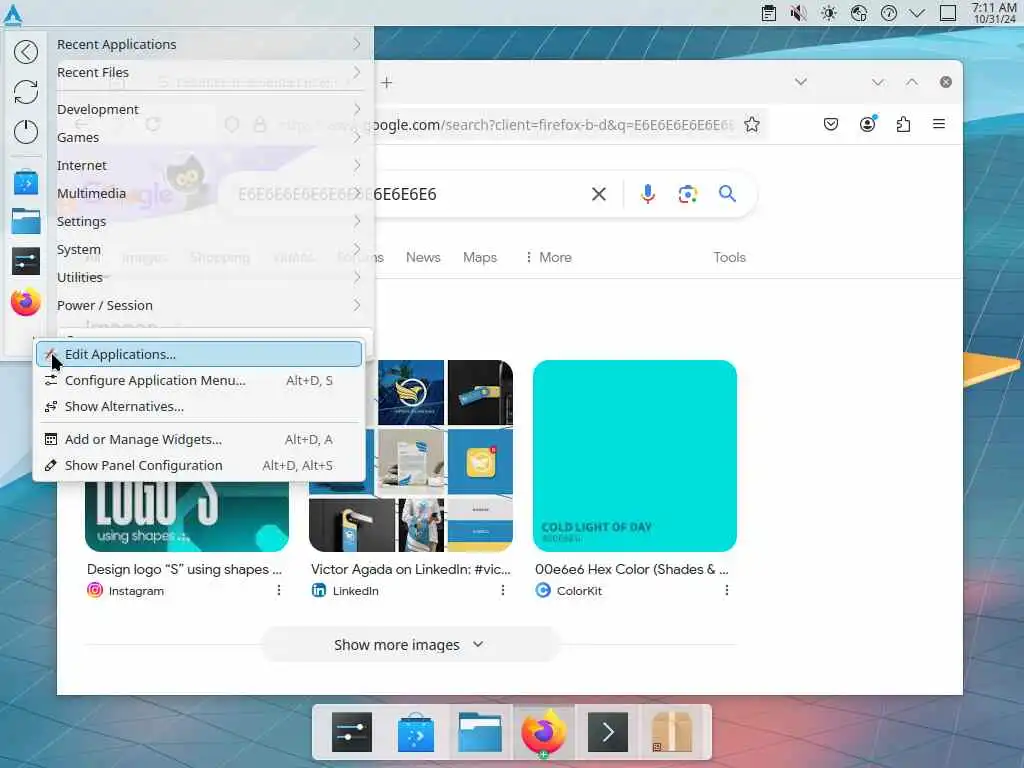Click the show desktop square icon in panel
Image resolution: width=1024 pixels, height=768 pixels.
(948, 13)
